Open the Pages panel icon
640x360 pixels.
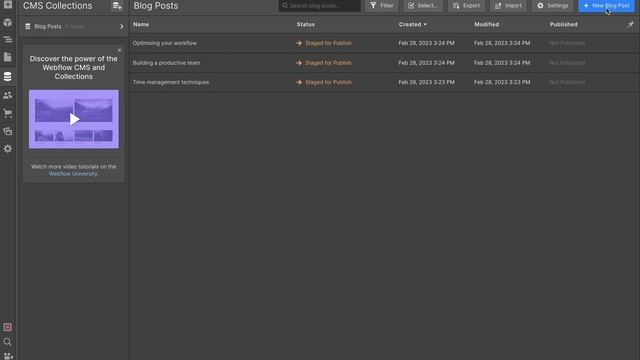[7, 57]
